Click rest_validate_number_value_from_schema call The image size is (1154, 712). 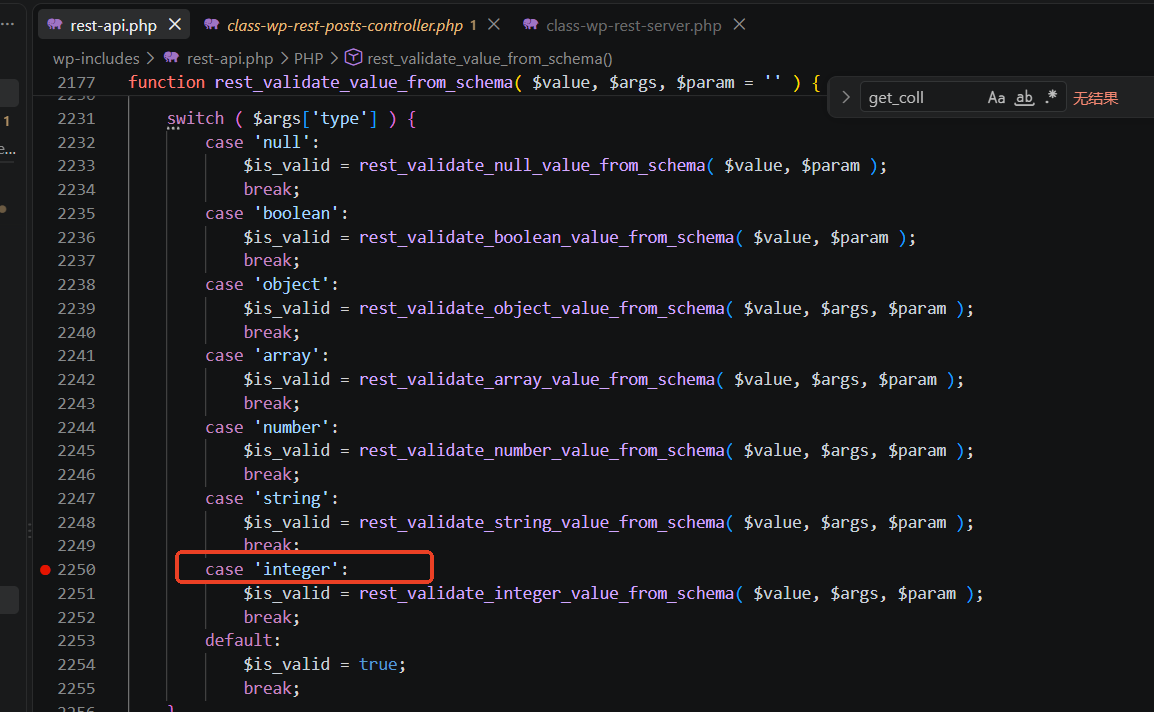tap(542, 451)
